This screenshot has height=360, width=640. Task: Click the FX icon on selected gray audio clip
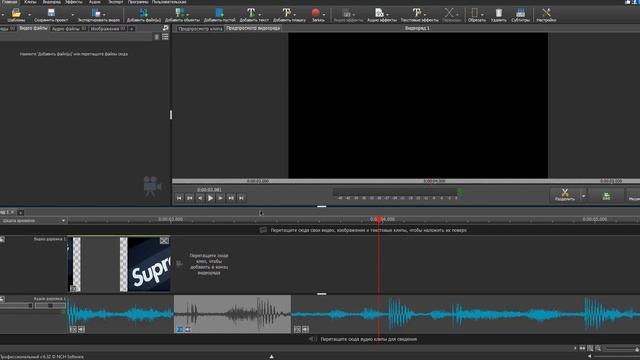pyautogui.click(x=180, y=329)
